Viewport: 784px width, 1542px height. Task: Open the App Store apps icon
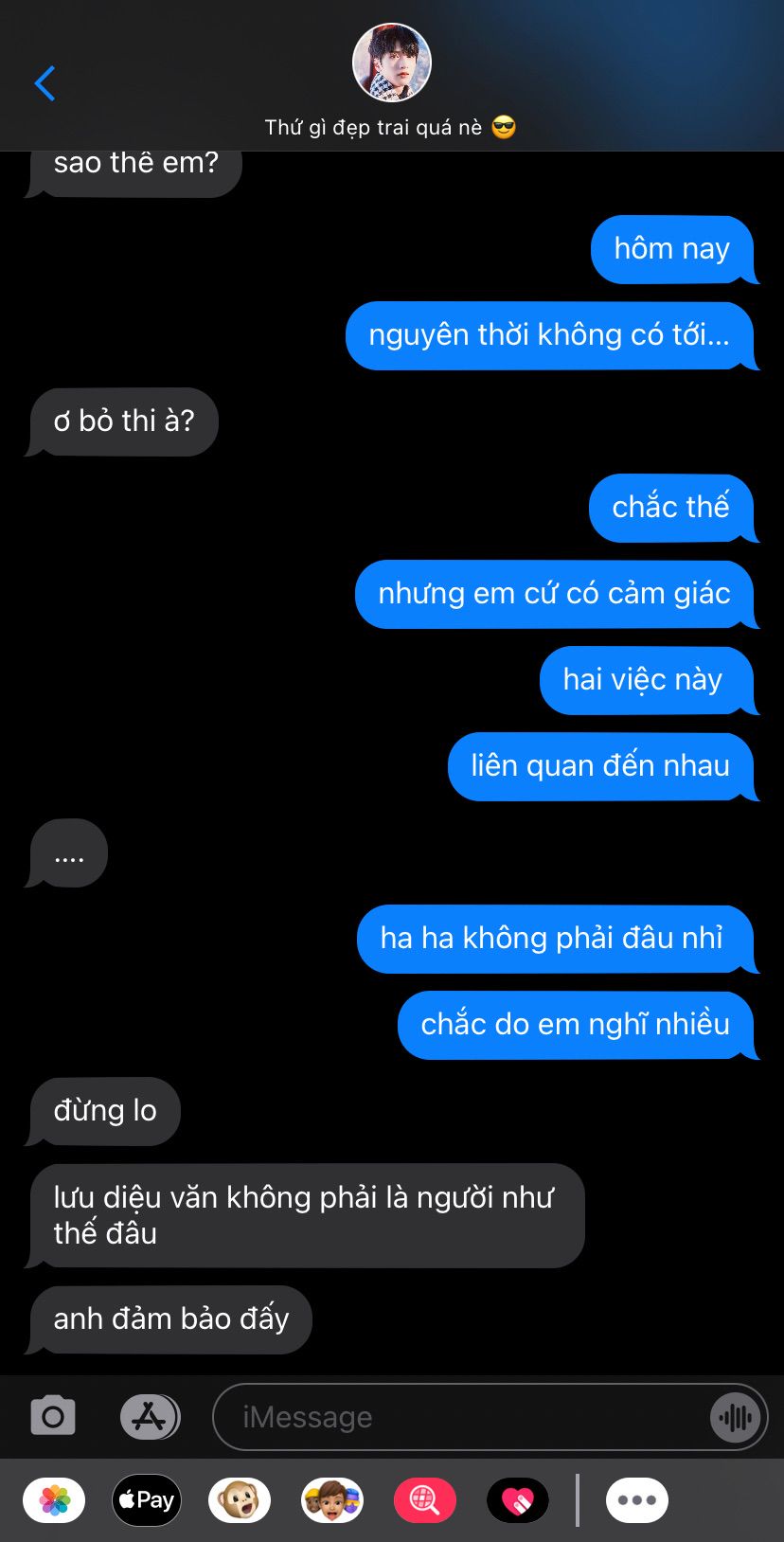[150, 1417]
